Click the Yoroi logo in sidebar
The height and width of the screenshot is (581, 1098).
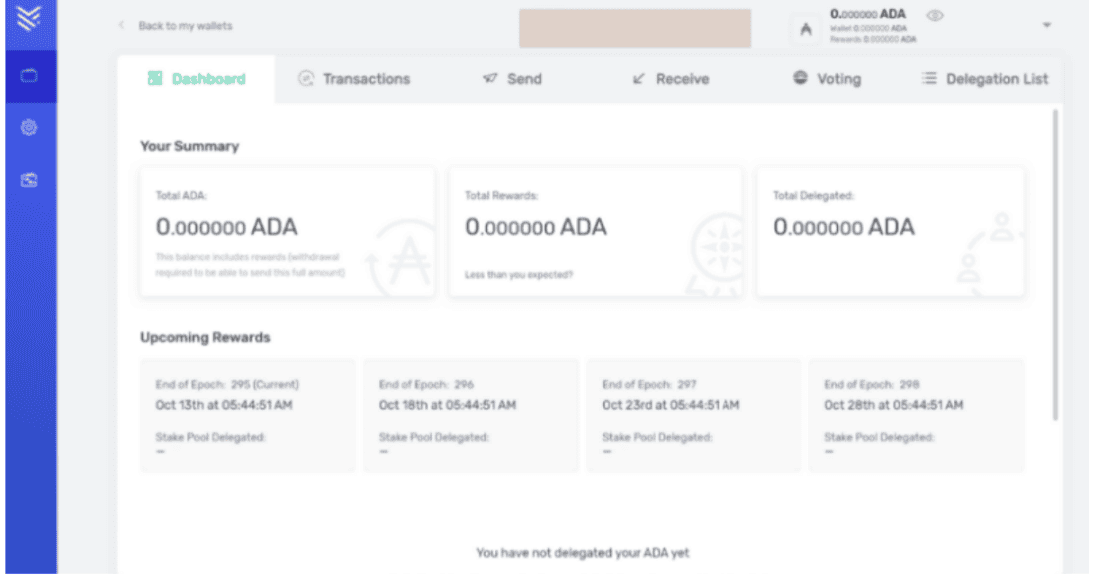(29, 18)
